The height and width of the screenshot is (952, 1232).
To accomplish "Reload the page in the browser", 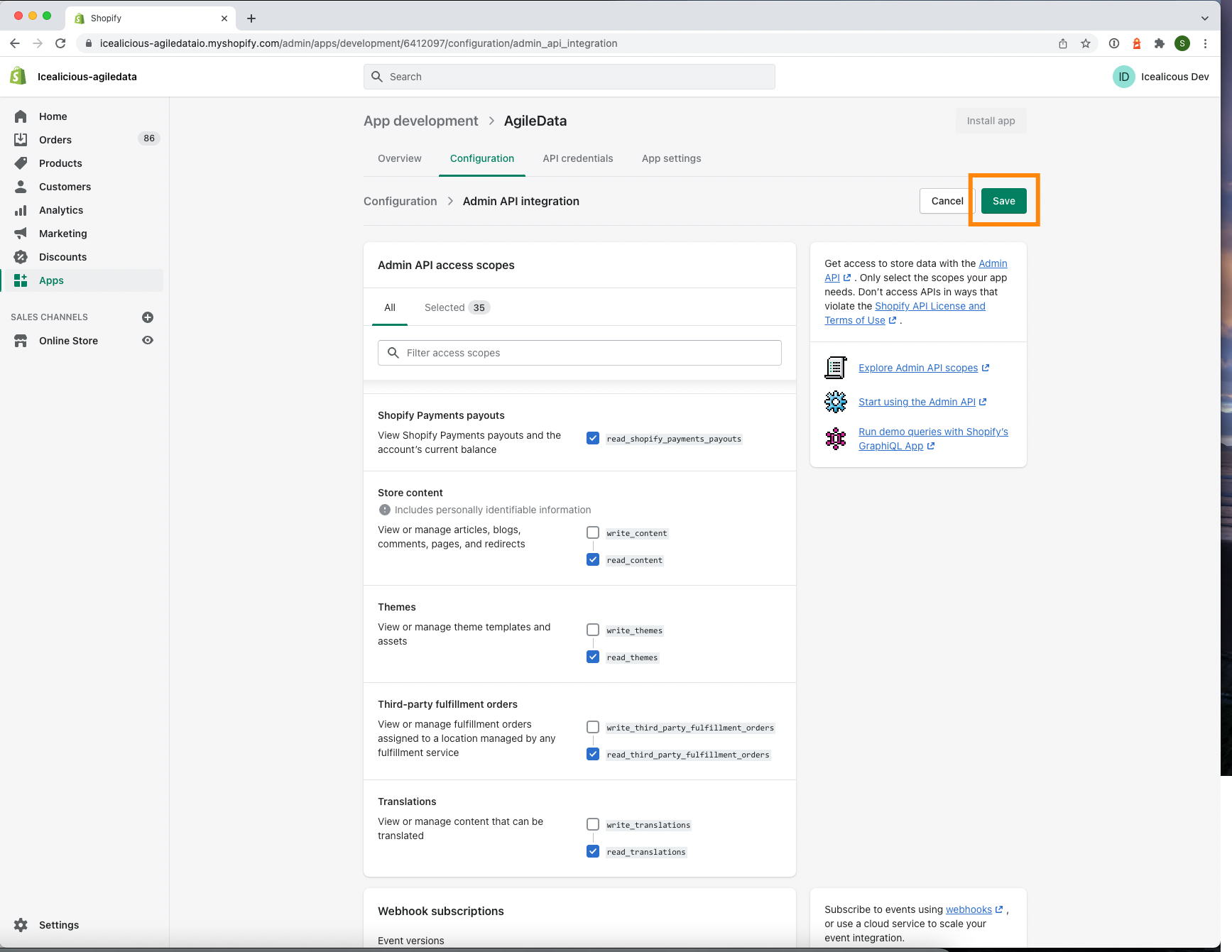I will 60,43.
